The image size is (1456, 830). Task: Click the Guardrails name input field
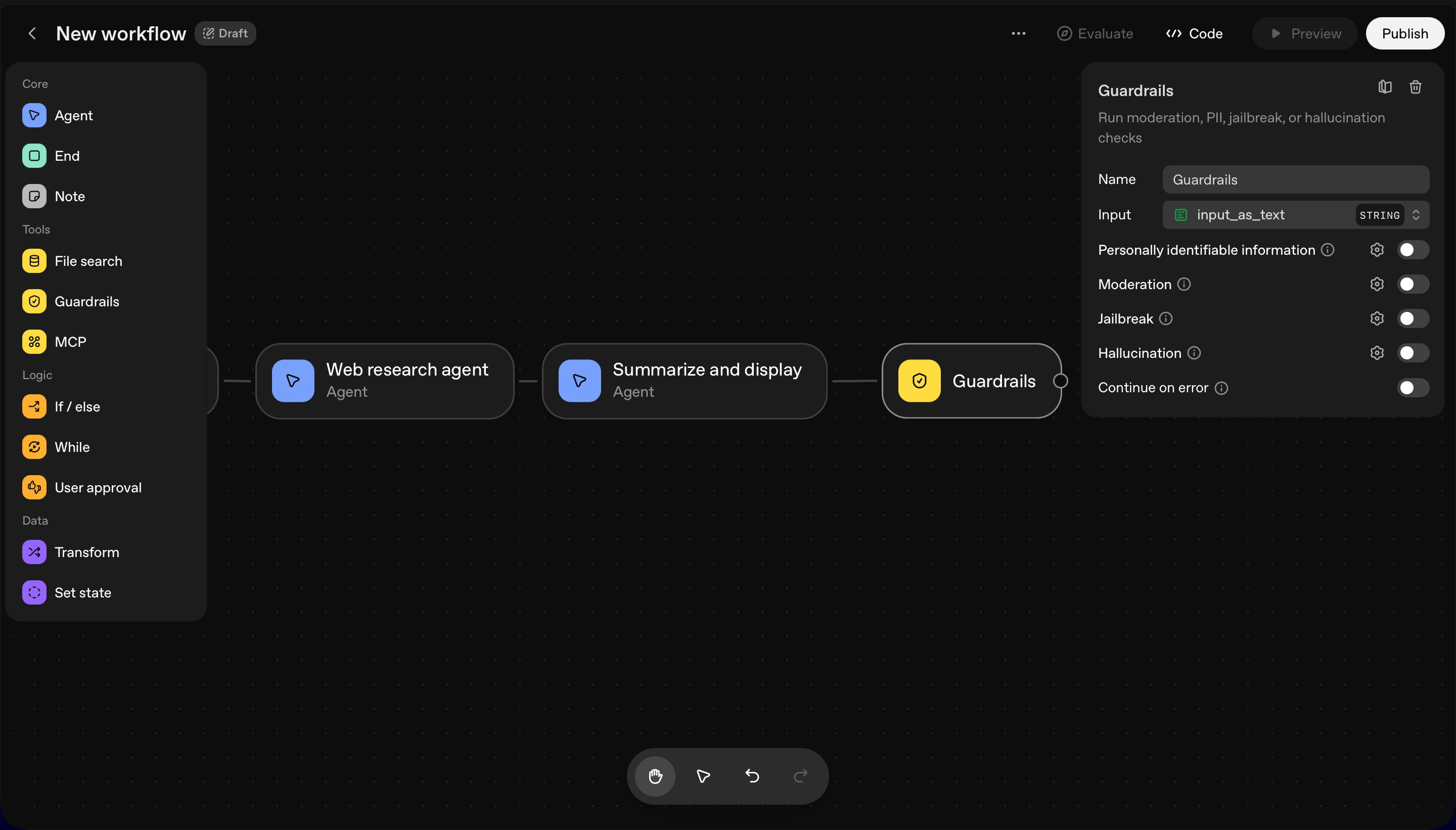pos(1295,180)
